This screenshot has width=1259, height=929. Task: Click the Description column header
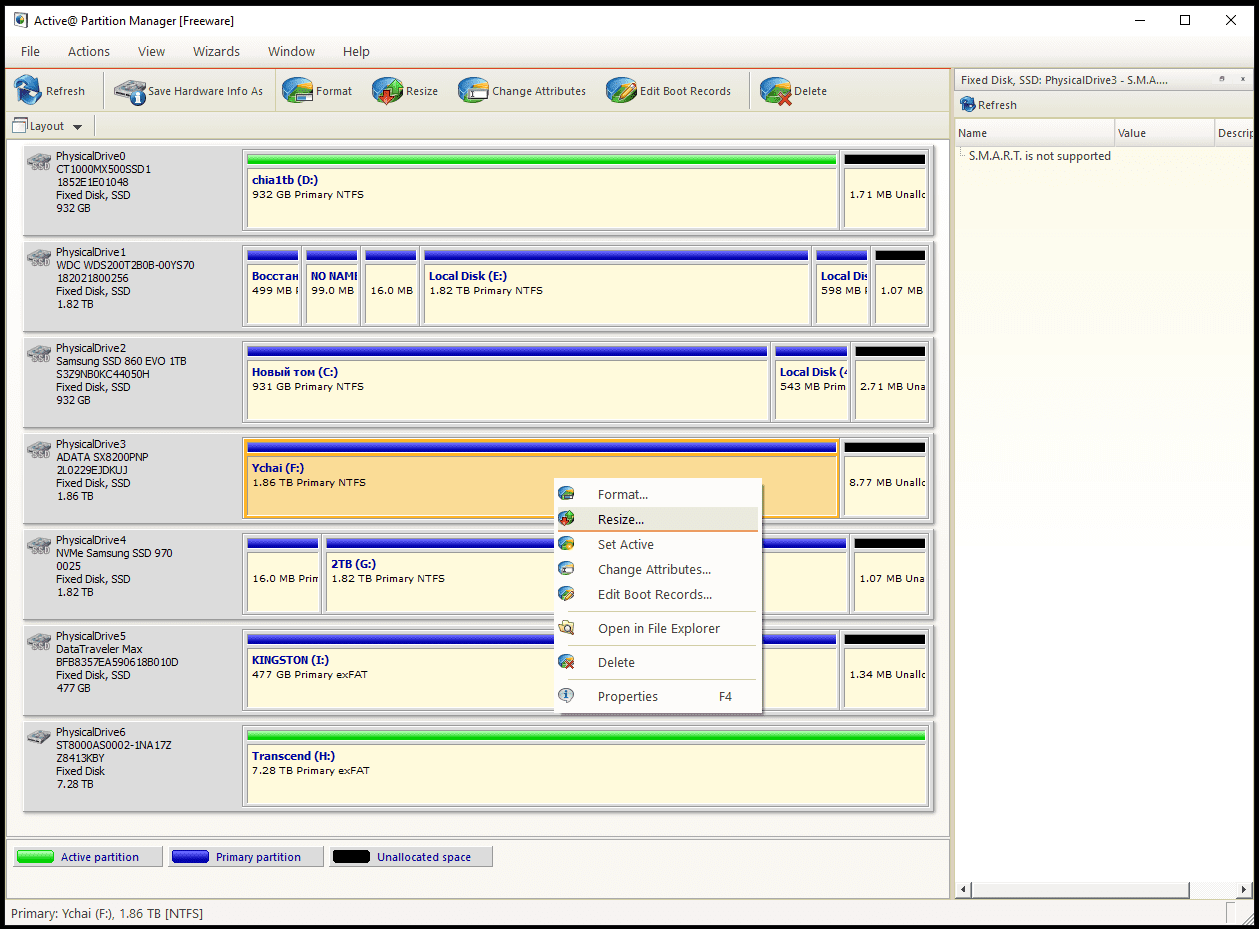click(1234, 133)
